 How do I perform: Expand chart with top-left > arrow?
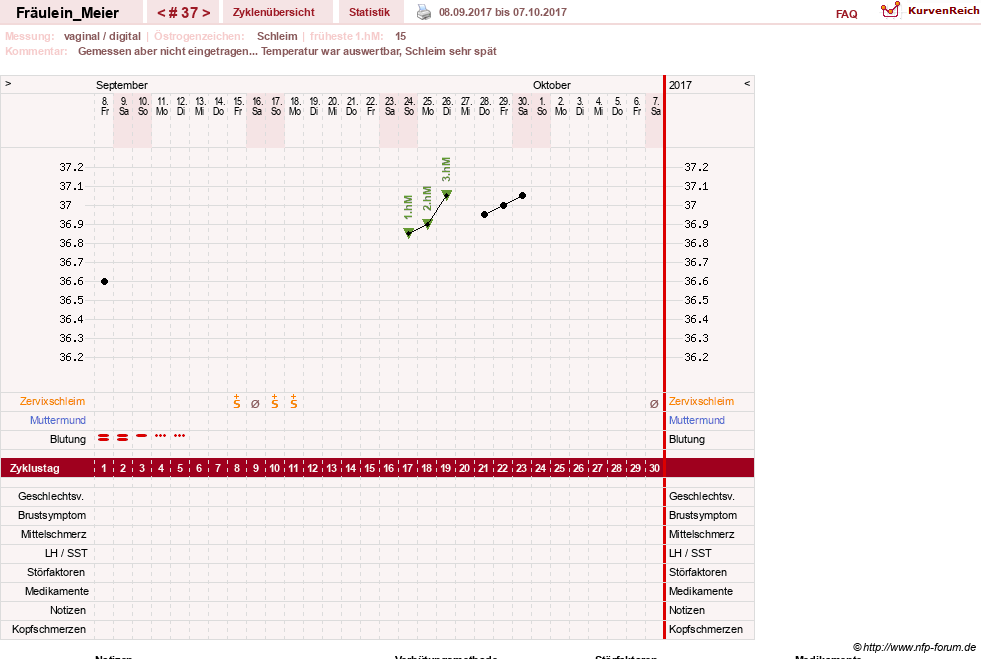8,83
